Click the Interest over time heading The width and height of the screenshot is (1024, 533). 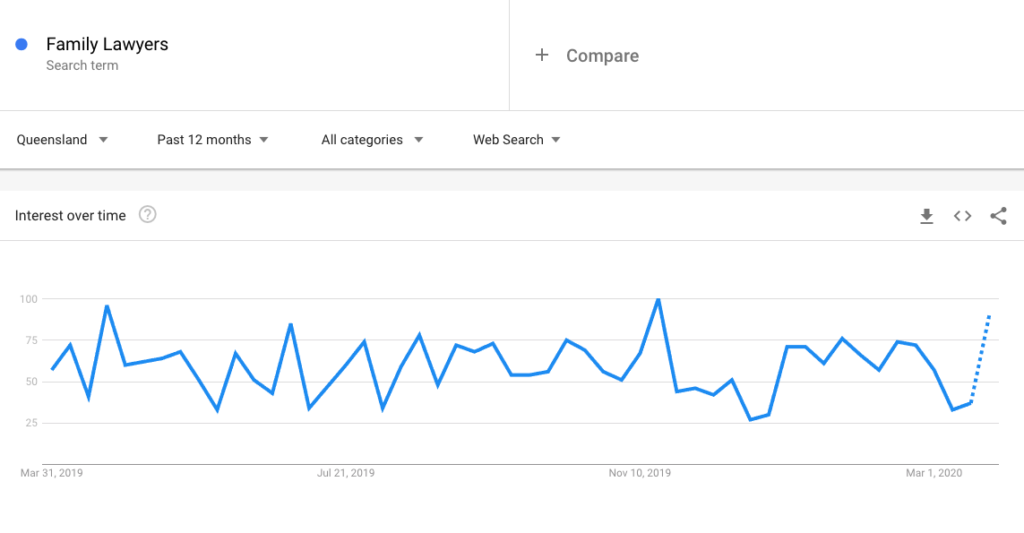70,216
